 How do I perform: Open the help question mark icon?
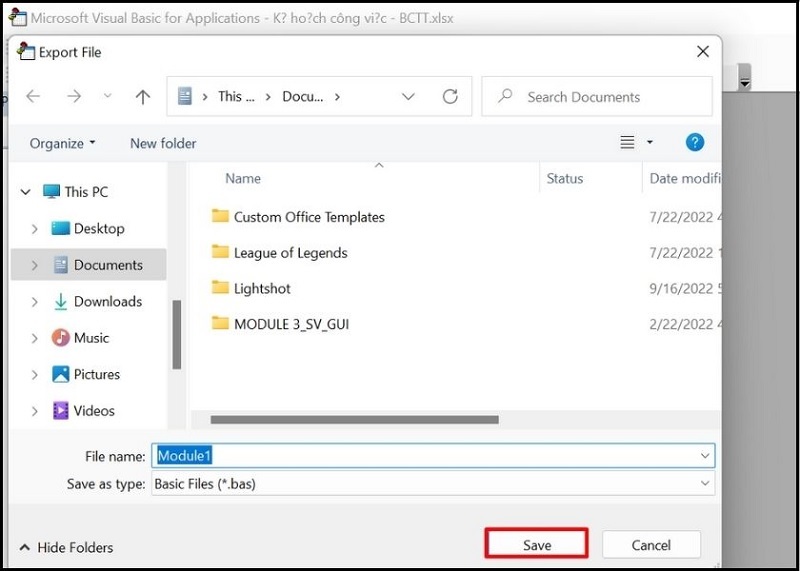click(x=694, y=143)
